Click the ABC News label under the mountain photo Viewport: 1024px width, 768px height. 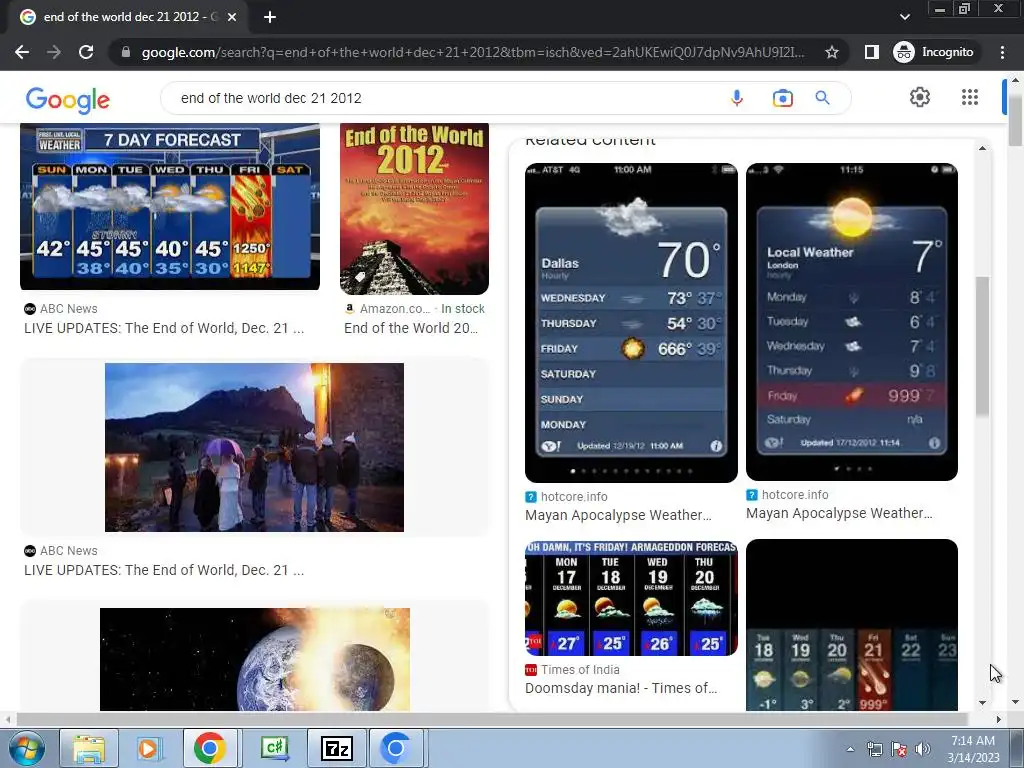tap(69, 551)
